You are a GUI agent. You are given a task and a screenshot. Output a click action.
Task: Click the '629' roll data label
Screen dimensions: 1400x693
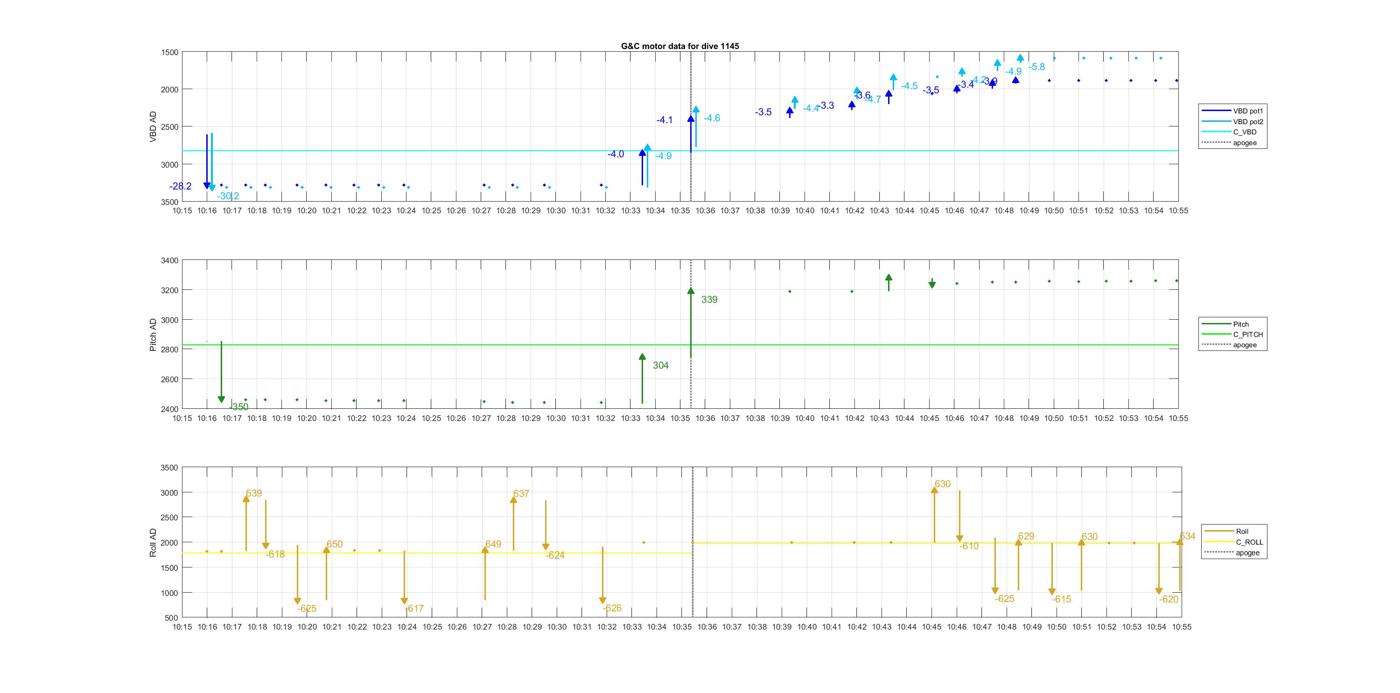1026,536
